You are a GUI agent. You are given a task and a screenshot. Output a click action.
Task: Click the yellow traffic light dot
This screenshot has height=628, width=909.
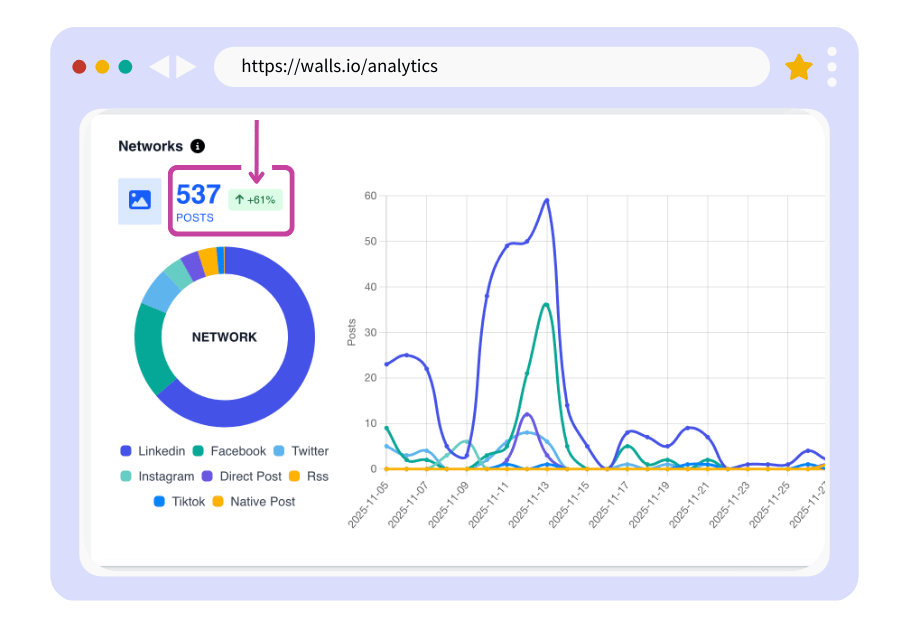[101, 66]
